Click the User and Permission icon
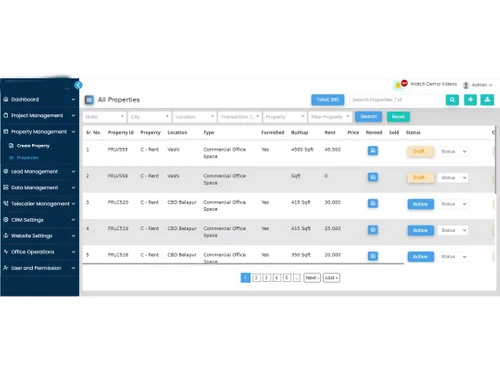Viewport: 500px width, 375px height. (6, 268)
